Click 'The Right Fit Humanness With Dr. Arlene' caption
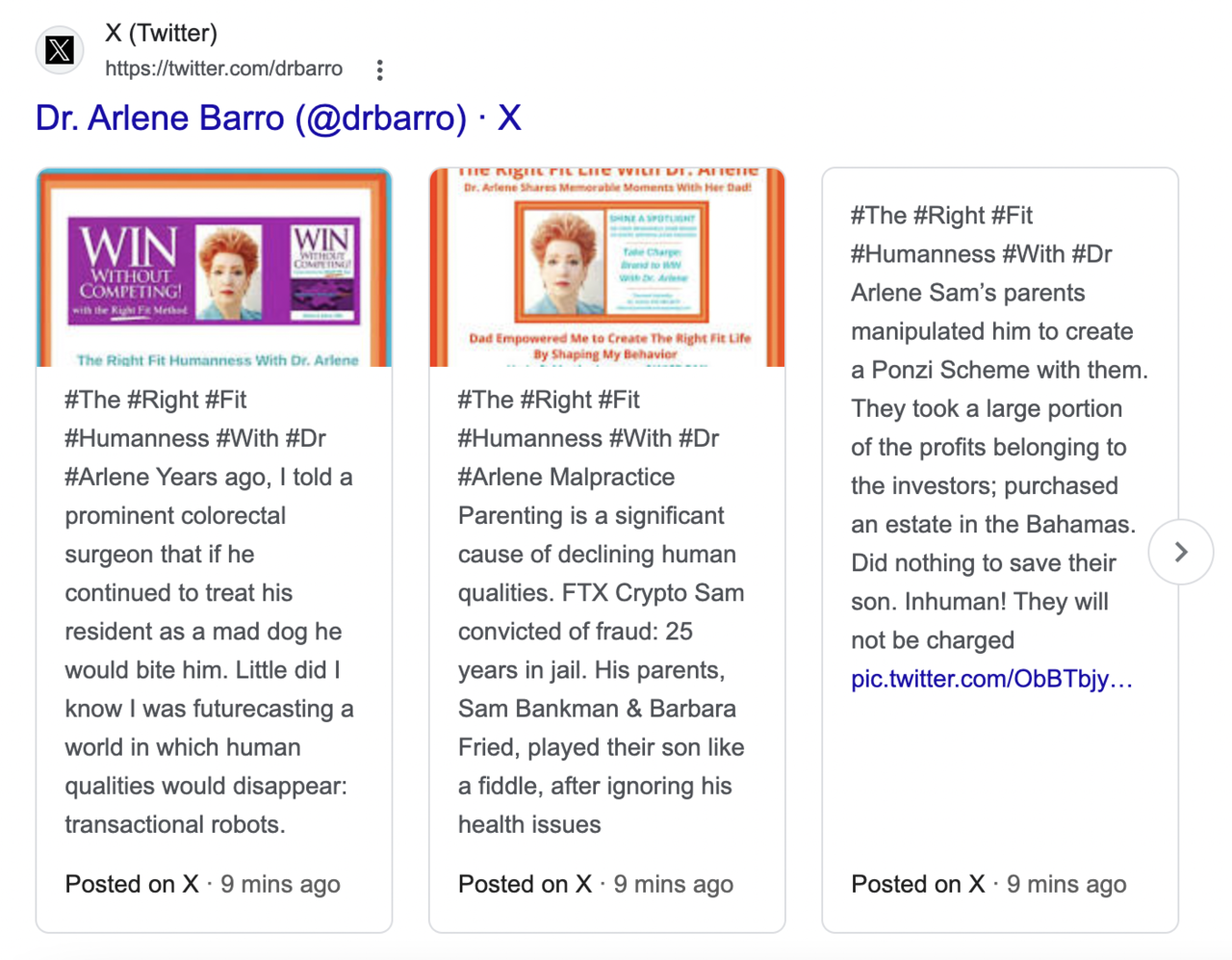Image resolution: width=1232 pixels, height=960 pixels. pyautogui.click(x=218, y=359)
